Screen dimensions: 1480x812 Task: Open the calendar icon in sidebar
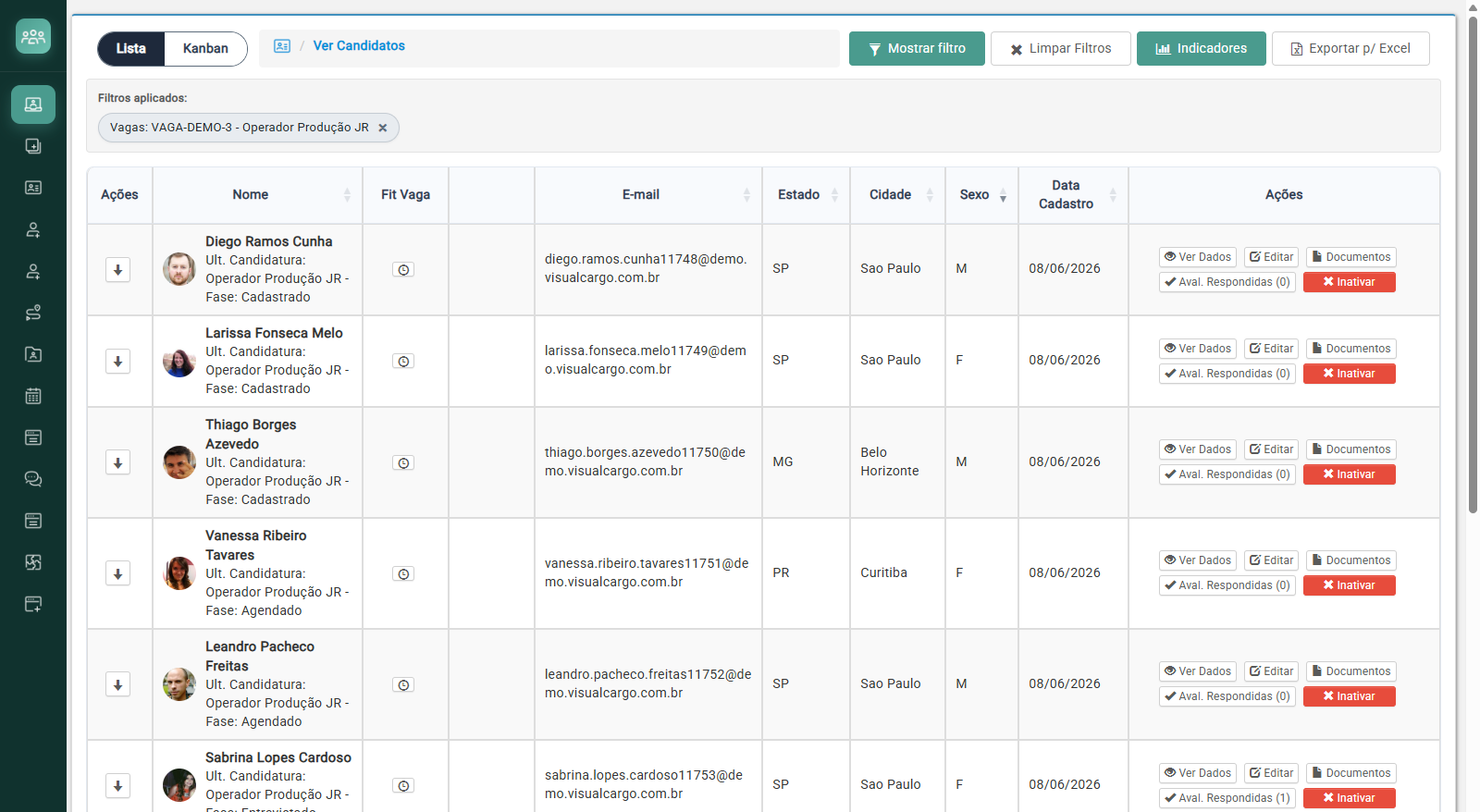[33, 396]
